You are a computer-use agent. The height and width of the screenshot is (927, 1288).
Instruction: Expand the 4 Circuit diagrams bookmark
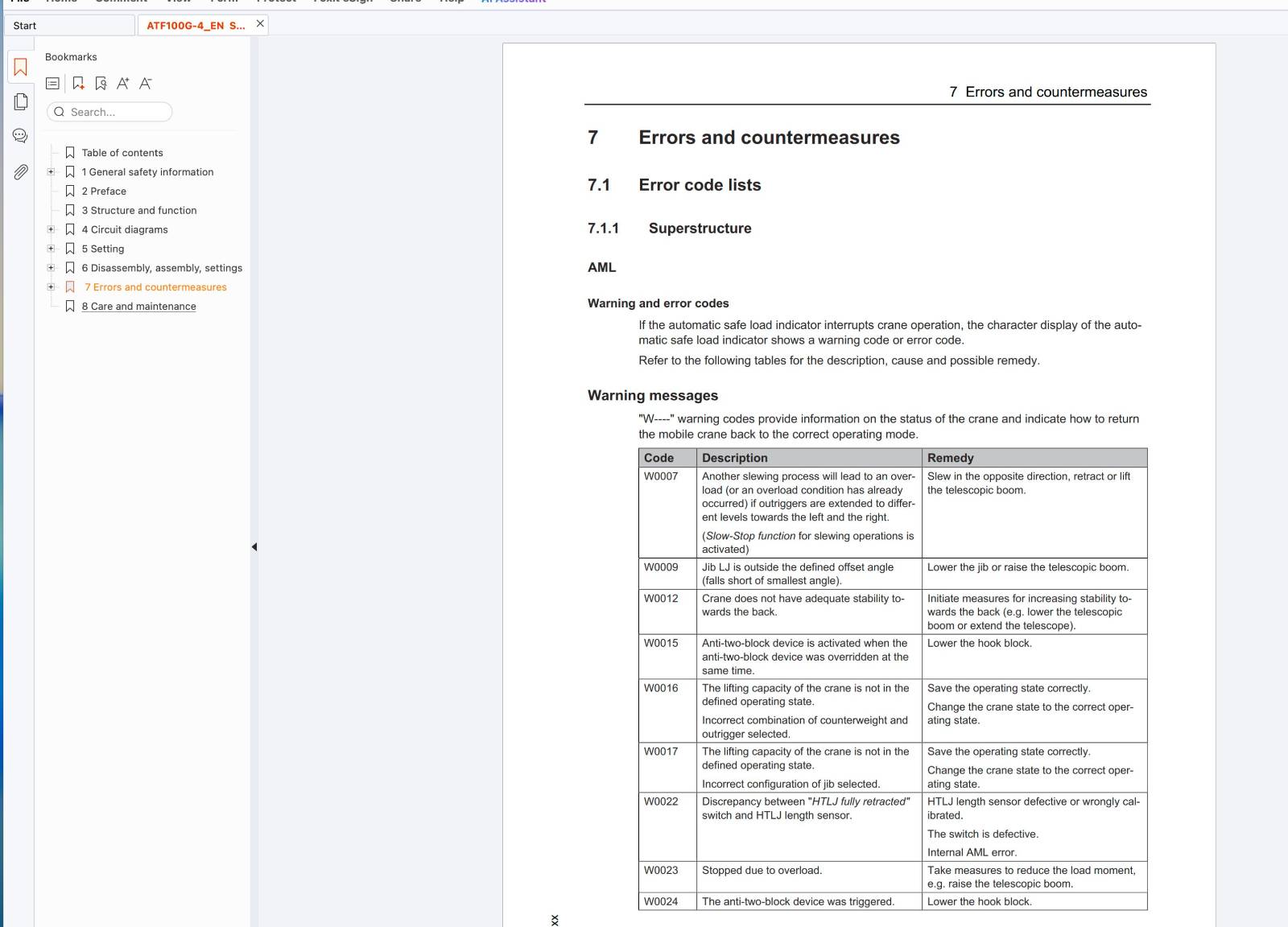point(51,229)
